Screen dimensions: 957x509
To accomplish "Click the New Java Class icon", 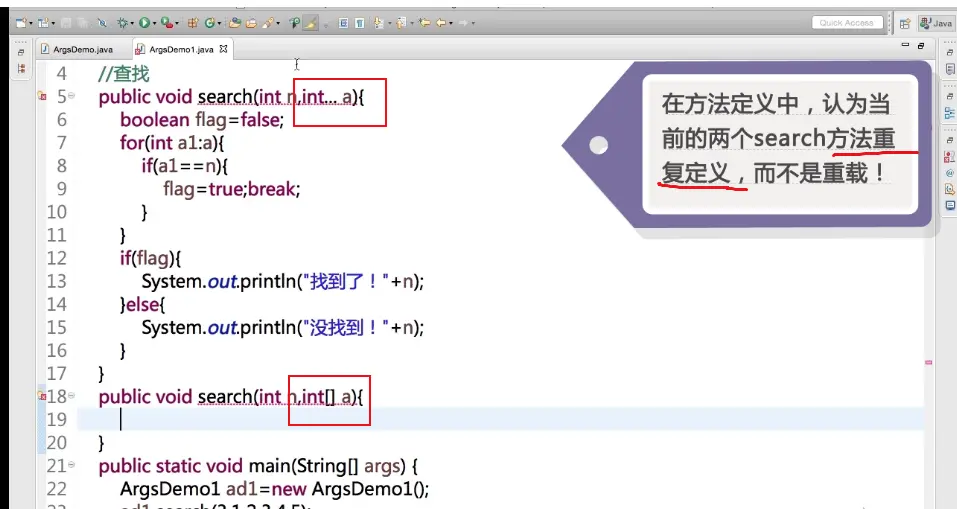I will pos(209,23).
